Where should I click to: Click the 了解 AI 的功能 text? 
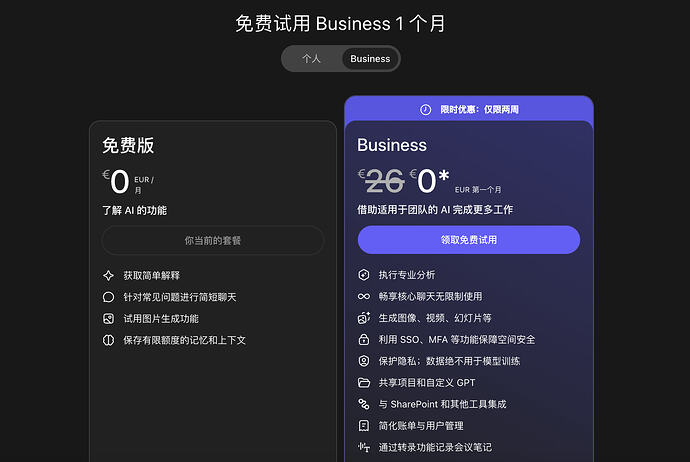coord(134,210)
